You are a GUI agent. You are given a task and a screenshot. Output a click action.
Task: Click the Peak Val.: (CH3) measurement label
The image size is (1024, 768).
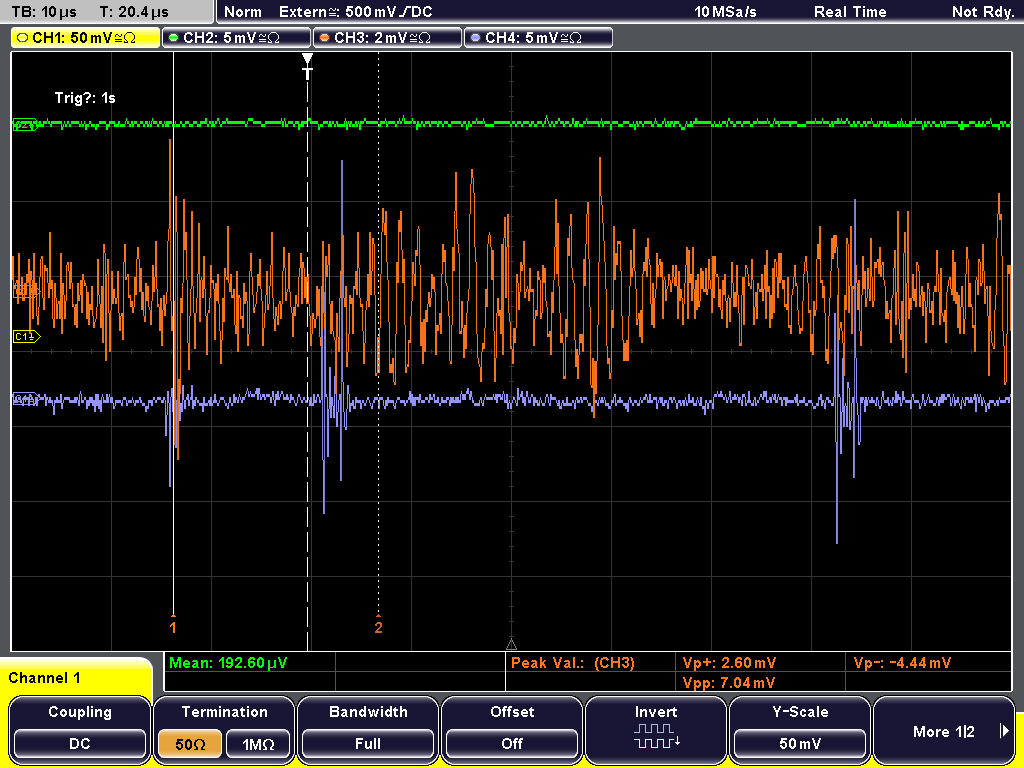573,663
